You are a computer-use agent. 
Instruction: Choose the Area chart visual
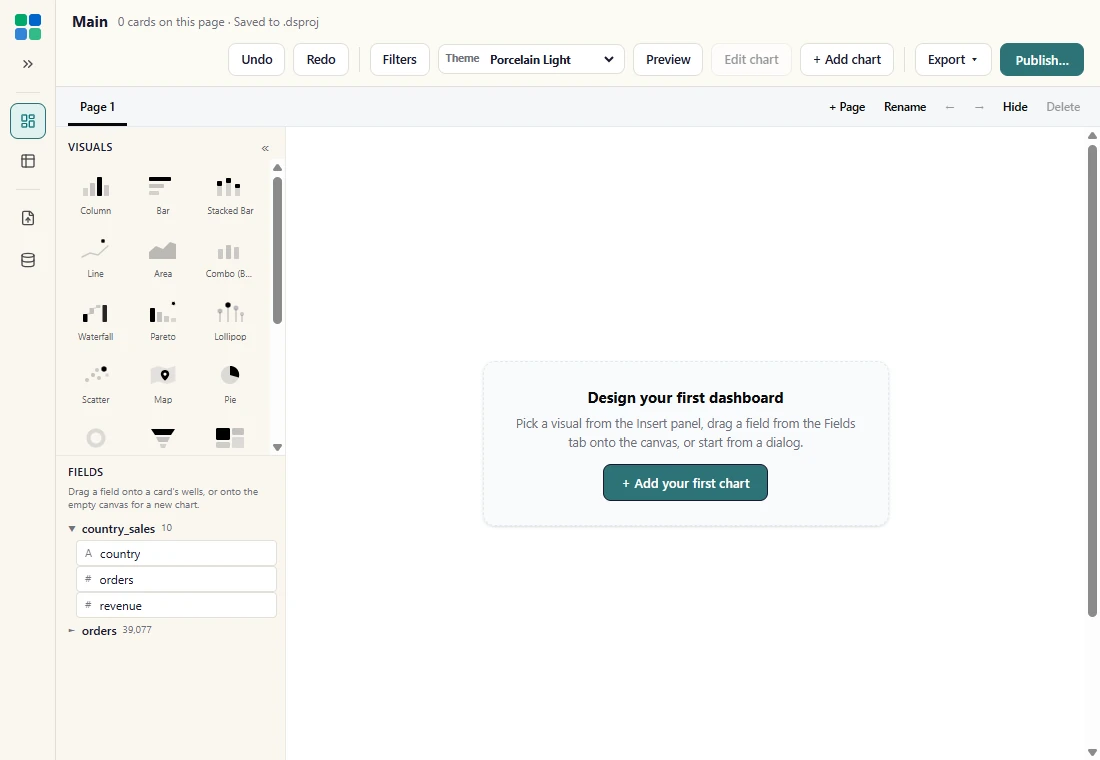[163, 258]
